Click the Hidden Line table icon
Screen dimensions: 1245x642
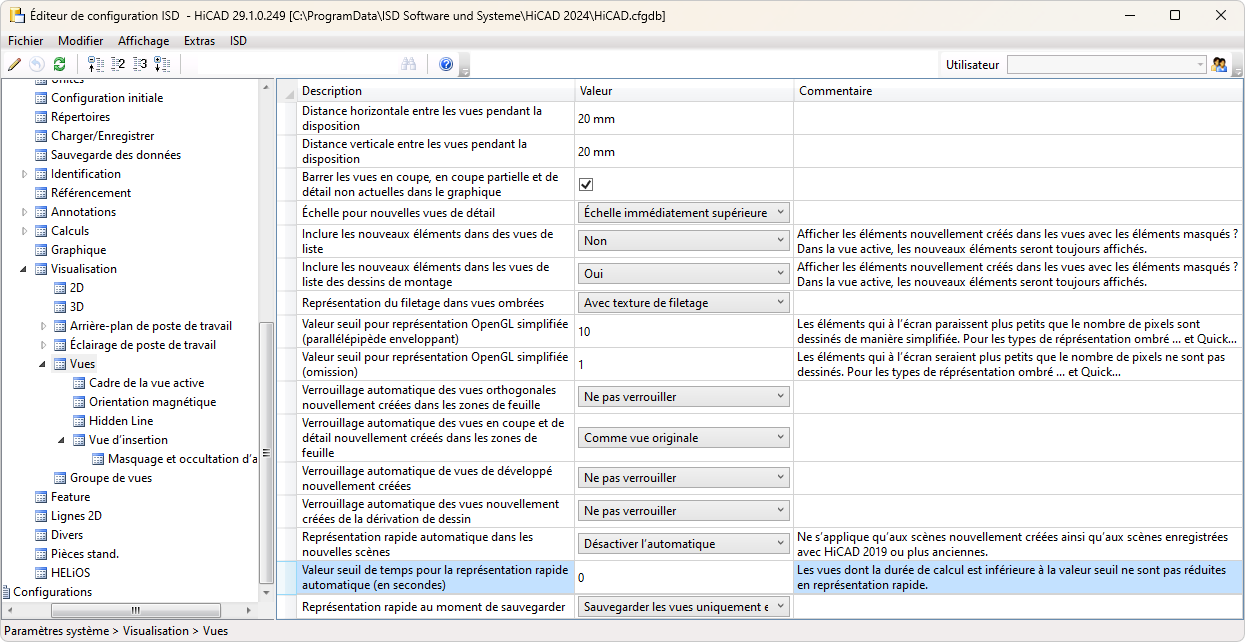79,421
